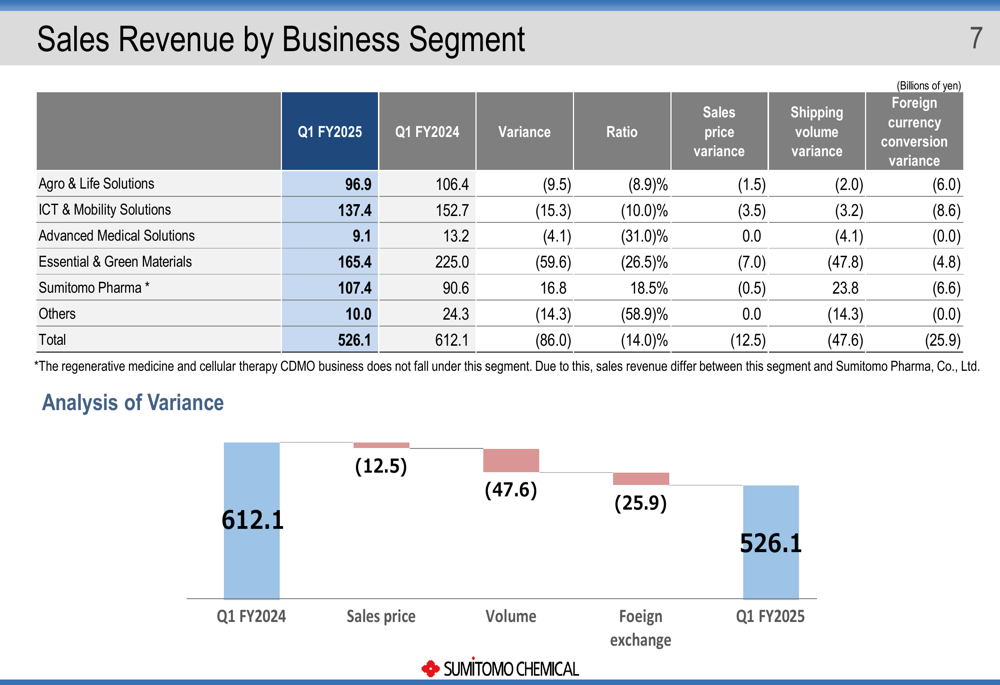Screen dimensions: 1000x685
Task: Select the Agro & Life Solutions row label
Action: [96, 184]
